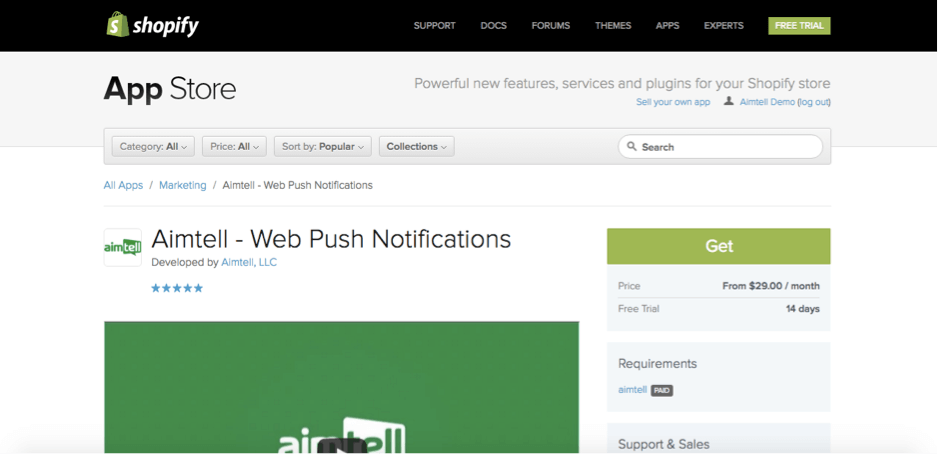The image size is (938, 454).
Task: Click the log out link
Action: [x=814, y=102]
